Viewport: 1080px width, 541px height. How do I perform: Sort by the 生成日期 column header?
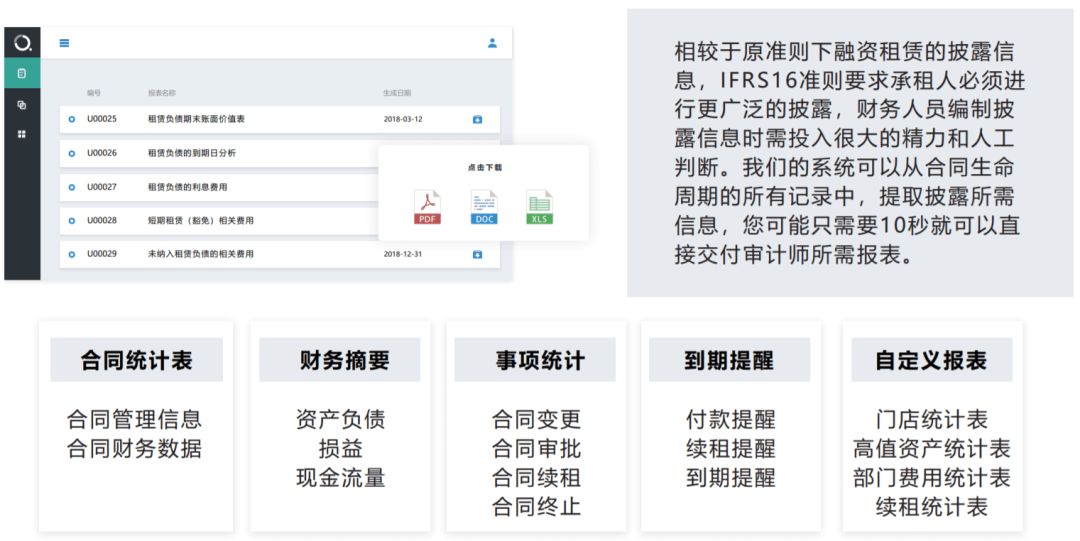click(396, 93)
